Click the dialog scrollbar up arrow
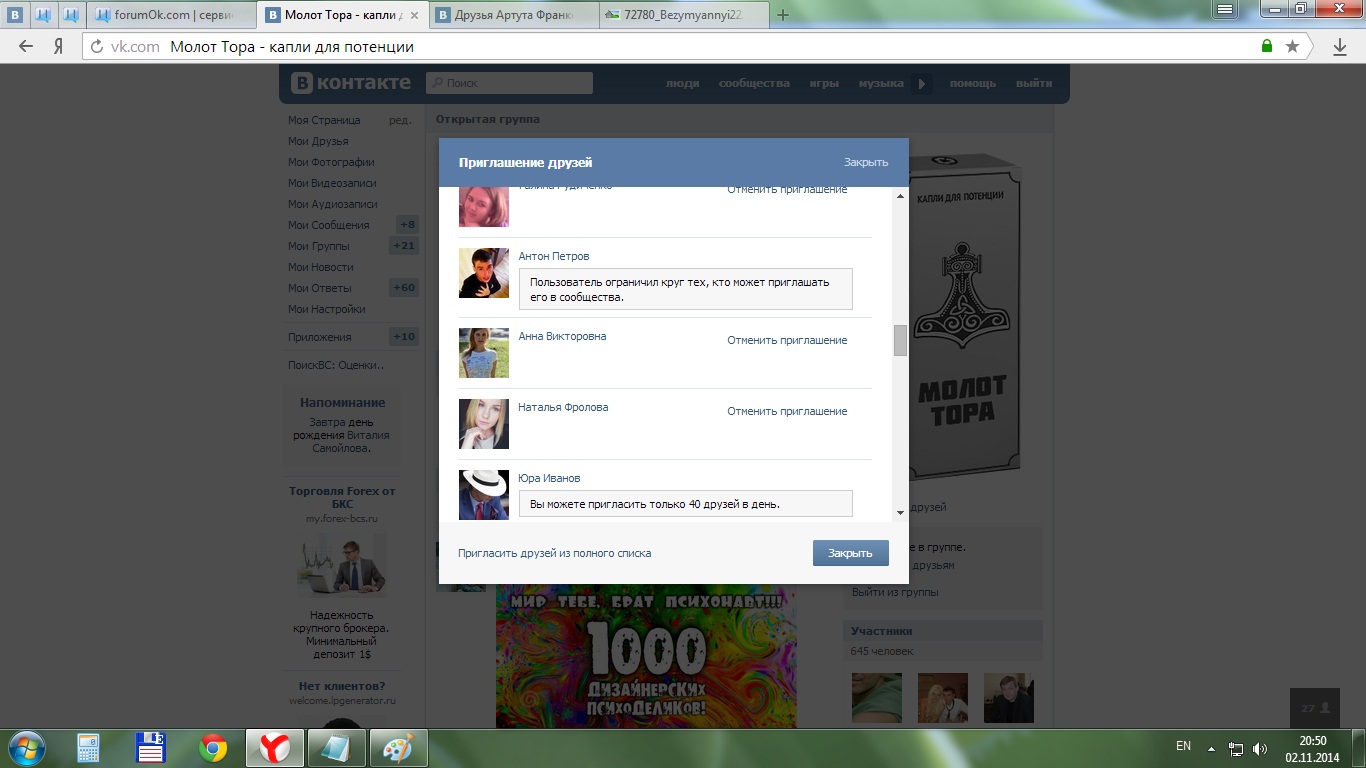The image size is (1366, 768). point(900,196)
